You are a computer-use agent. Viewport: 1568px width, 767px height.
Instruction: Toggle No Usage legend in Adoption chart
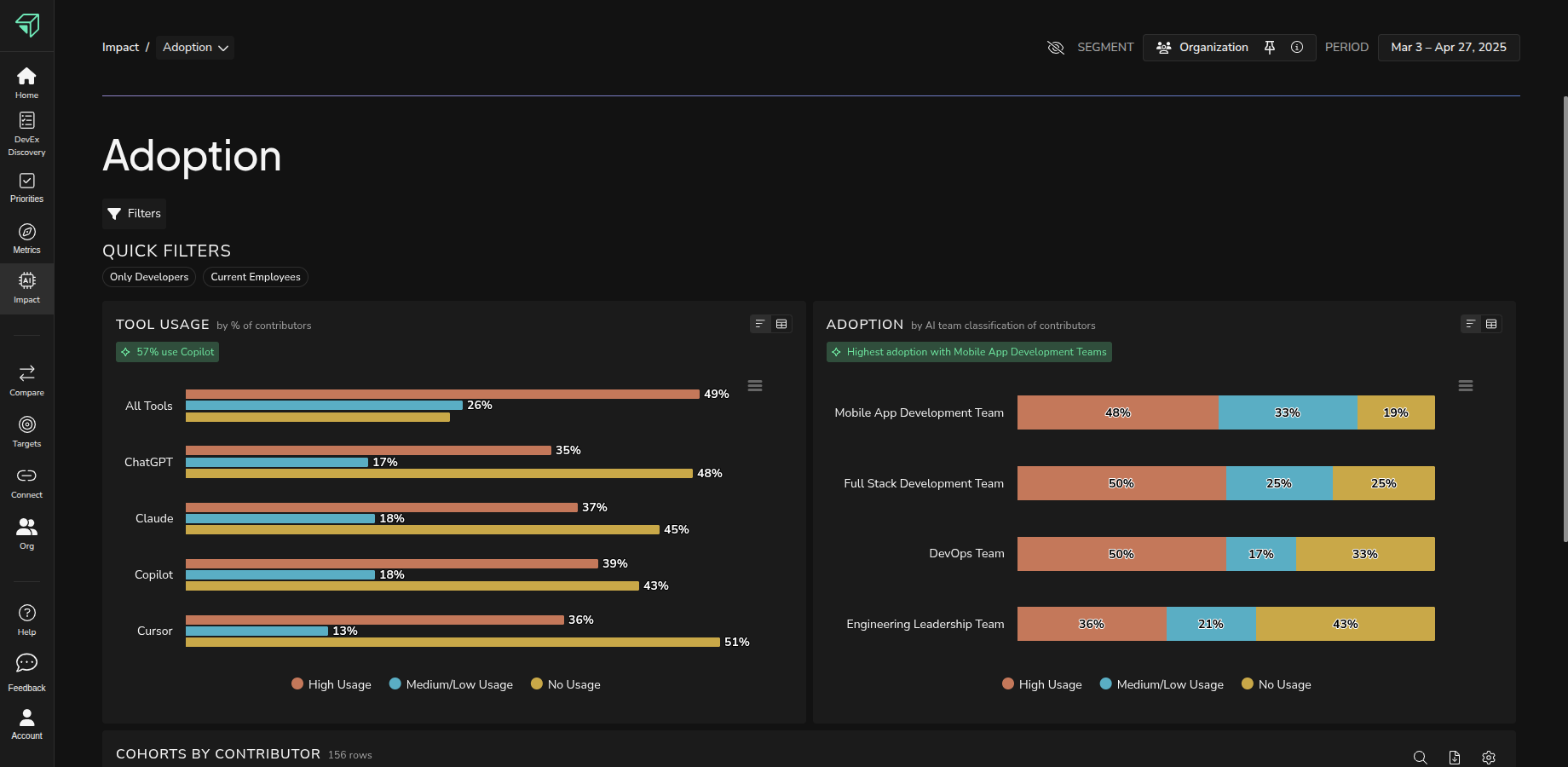[1277, 684]
